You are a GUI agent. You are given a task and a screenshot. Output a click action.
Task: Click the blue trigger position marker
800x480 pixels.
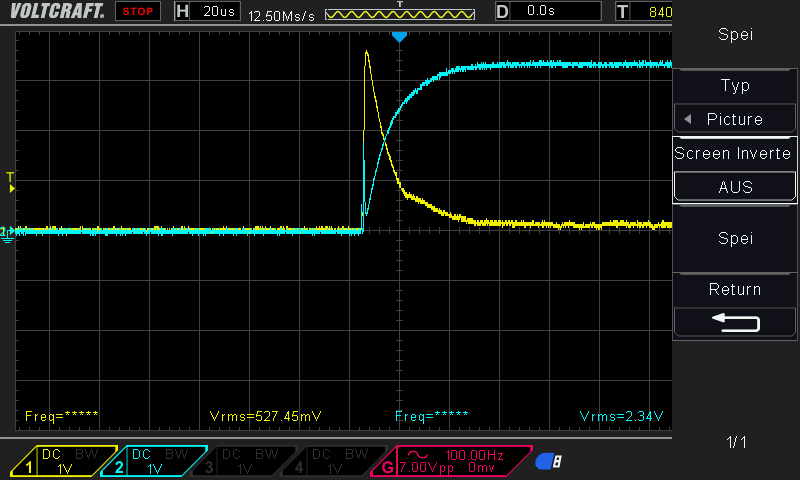pos(399,37)
